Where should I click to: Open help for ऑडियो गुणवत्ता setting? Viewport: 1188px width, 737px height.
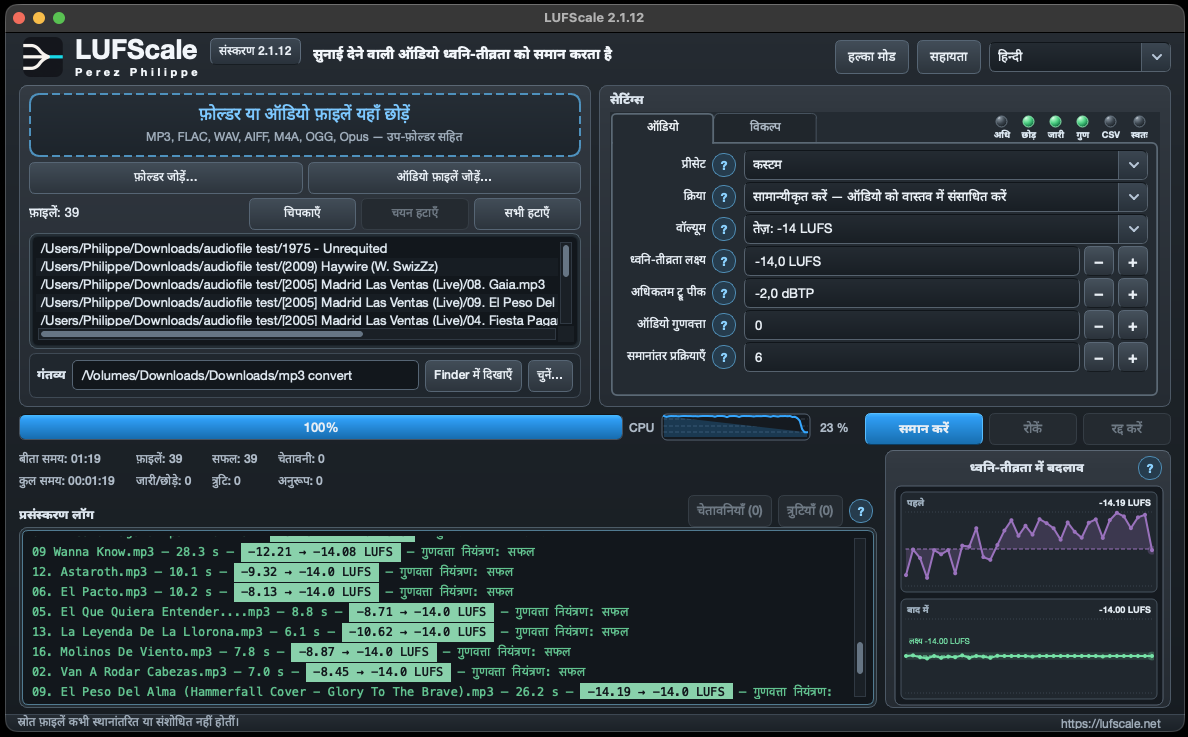(x=724, y=326)
